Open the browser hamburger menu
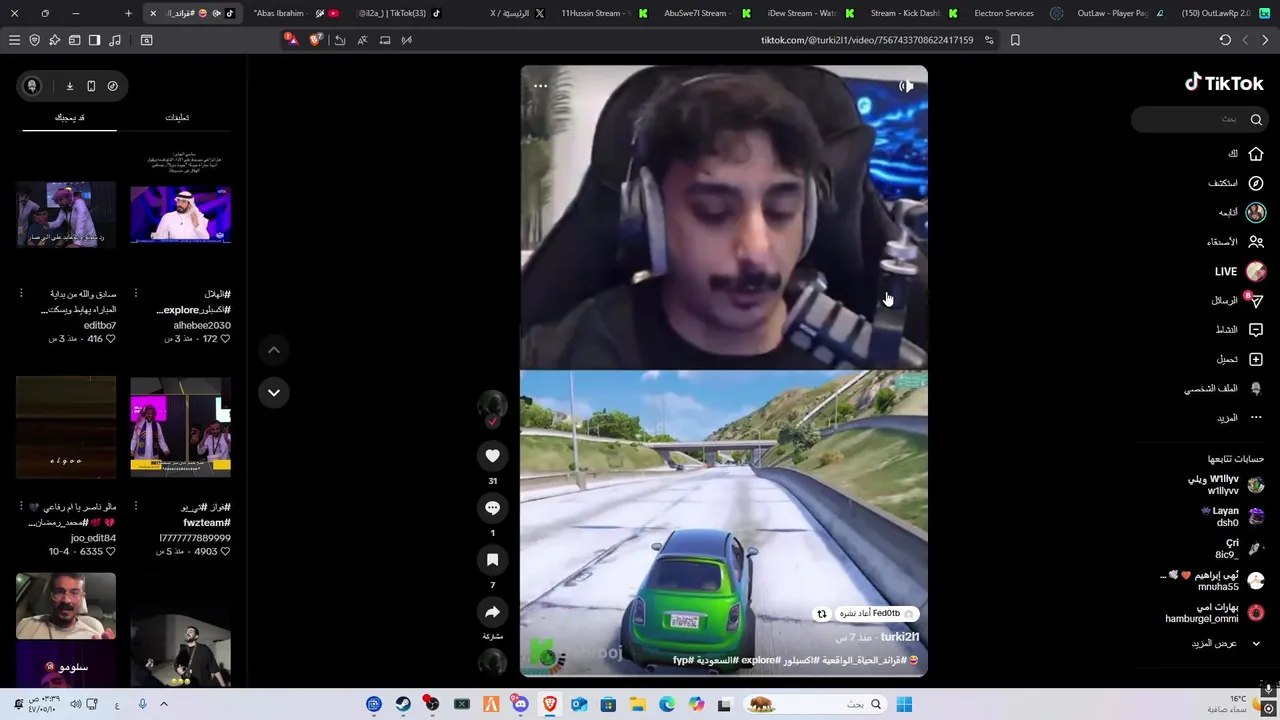The height and width of the screenshot is (720, 1280). pos(14,40)
